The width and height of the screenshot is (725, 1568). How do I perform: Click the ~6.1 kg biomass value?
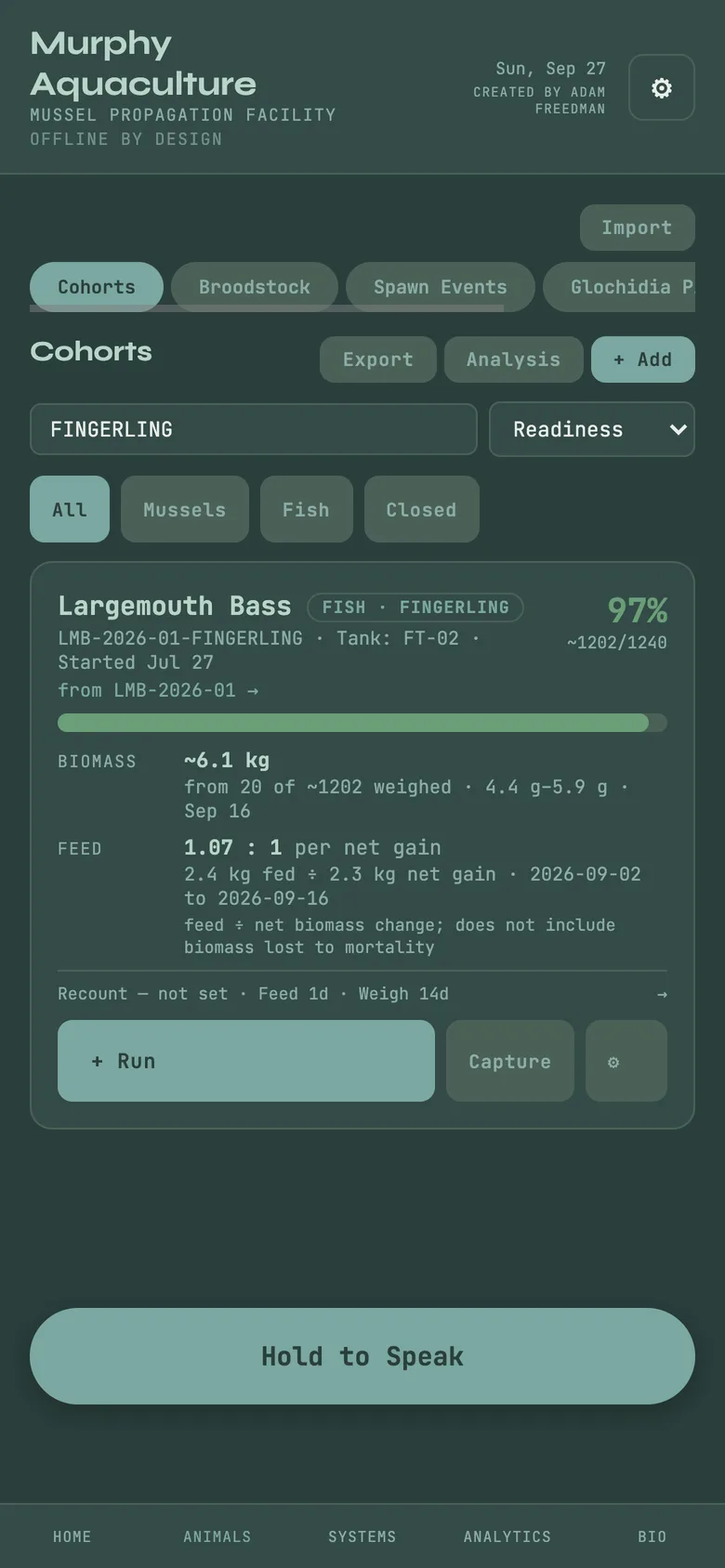click(x=227, y=761)
